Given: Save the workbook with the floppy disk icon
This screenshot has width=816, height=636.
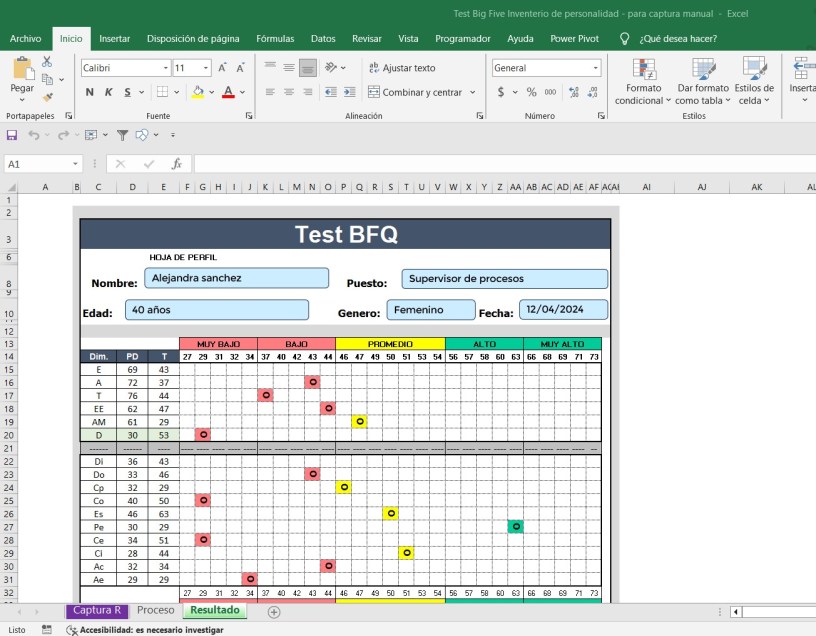Looking at the screenshot, I should 12,134.
